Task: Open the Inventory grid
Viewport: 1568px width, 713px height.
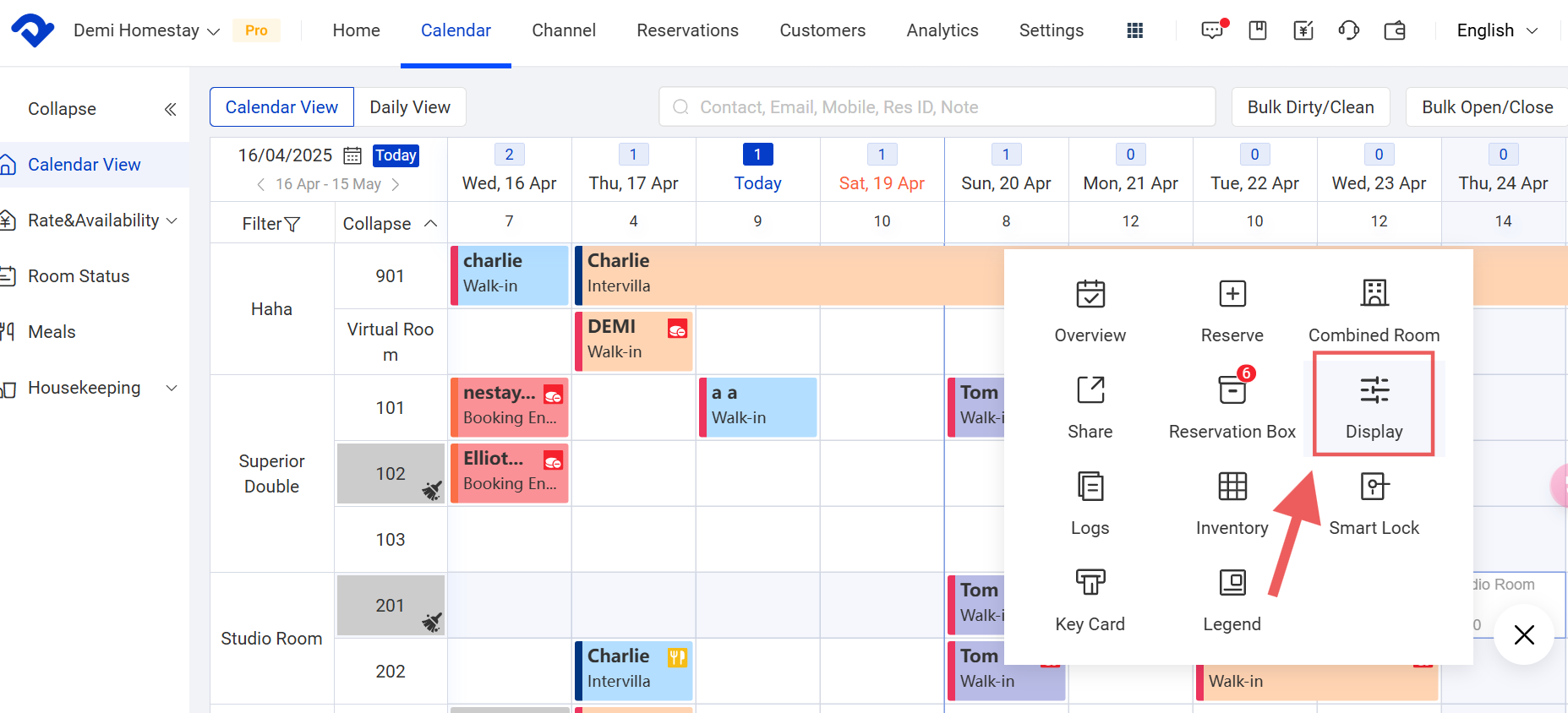Action: tap(1232, 487)
